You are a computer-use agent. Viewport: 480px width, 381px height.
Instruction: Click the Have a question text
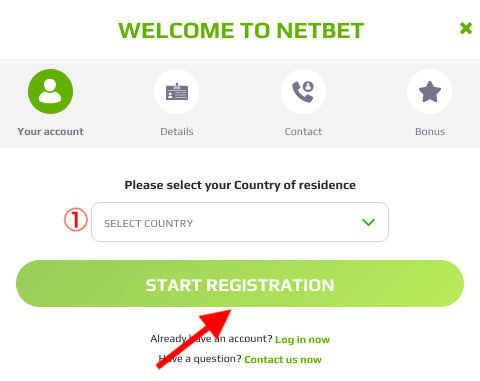200,359
